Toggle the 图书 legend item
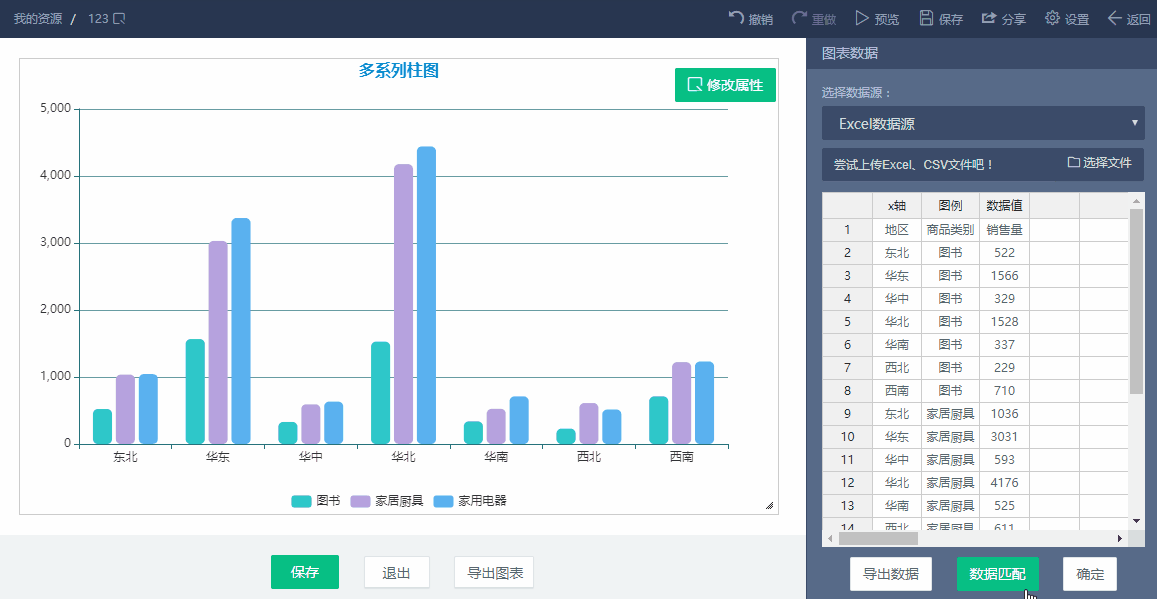The height and width of the screenshot is (599, 1157). click(x=316, y=501)
